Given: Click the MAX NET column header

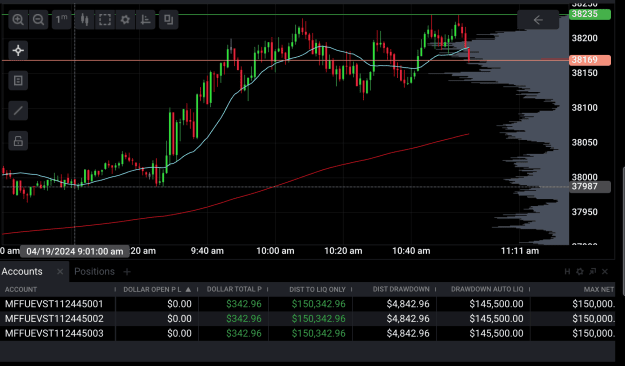Looking at the screenshot, I should (599, 289).
